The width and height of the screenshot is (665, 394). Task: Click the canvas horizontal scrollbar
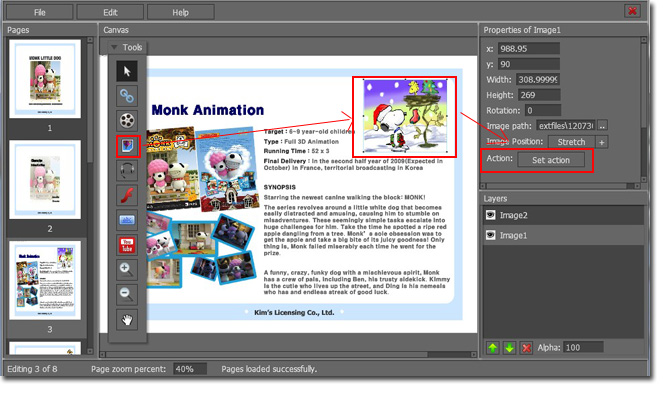[x=288, y=354]
